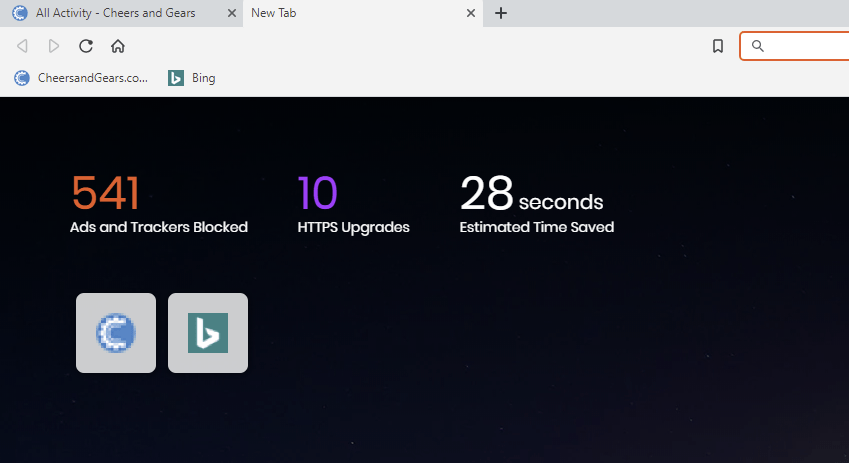This screenshot has height=463, width=849.
Task: Go to the home page
Action: 118,46
